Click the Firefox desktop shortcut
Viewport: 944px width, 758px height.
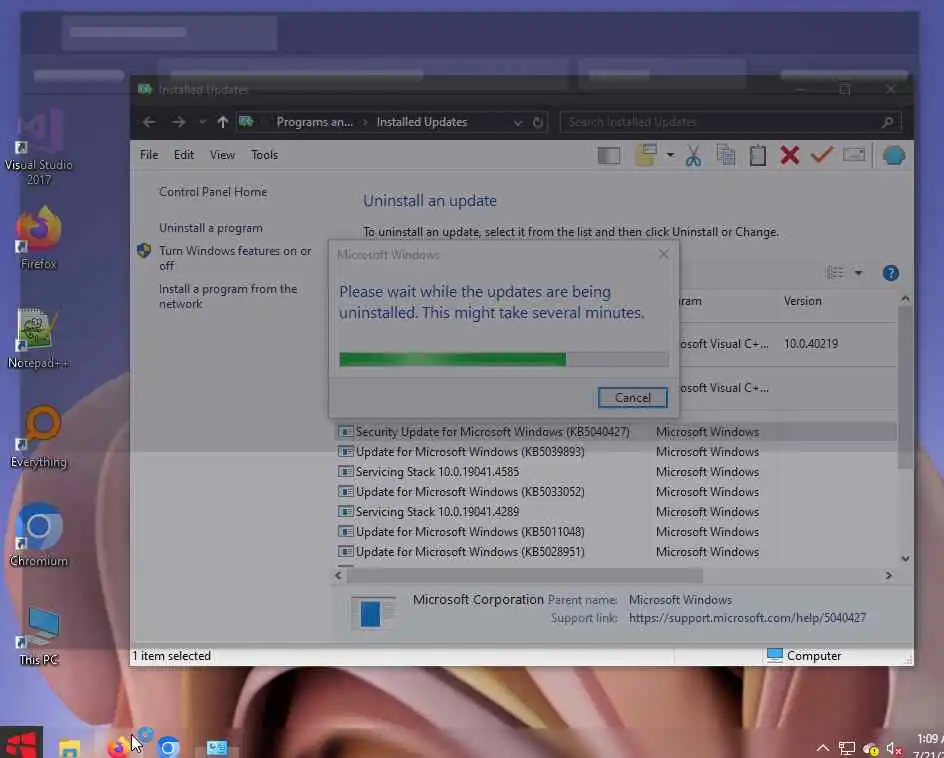39,237
